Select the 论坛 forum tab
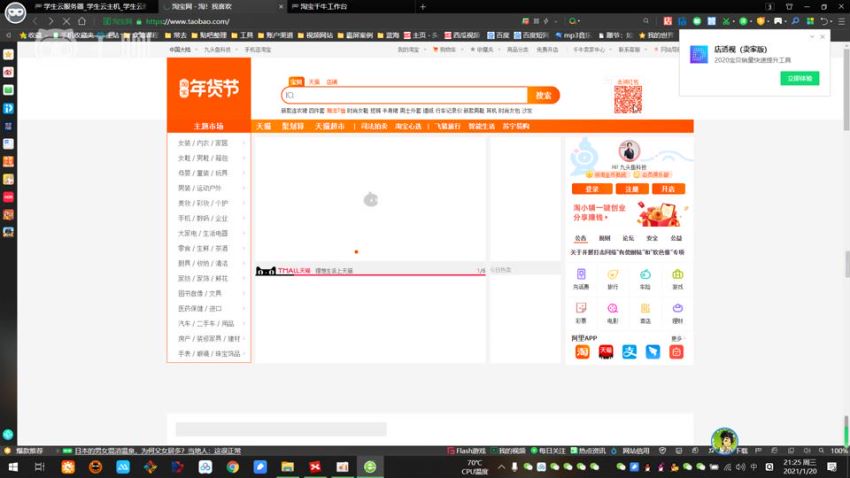 tap(628, 238)
